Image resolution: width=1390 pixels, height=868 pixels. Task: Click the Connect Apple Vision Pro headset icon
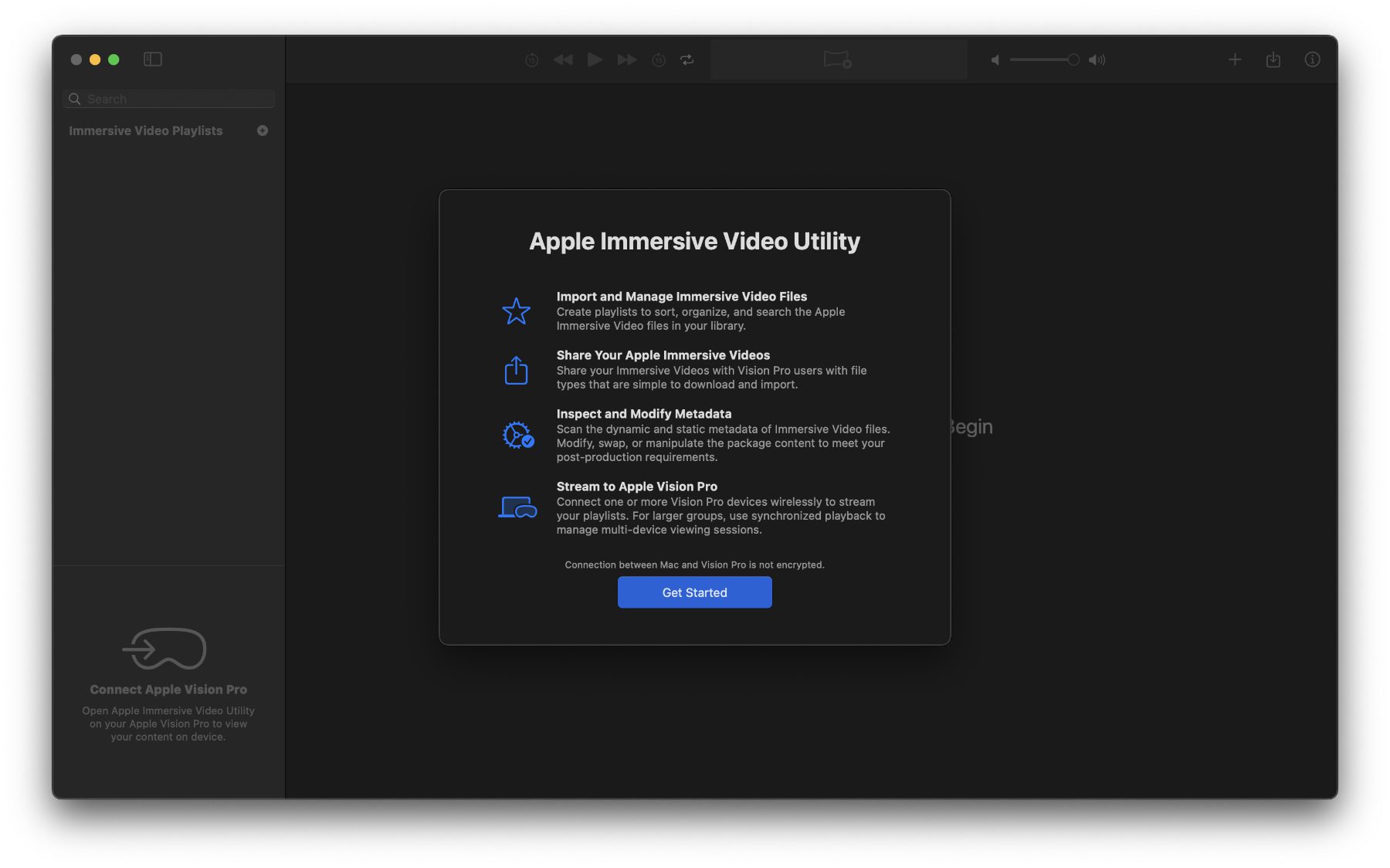tap(165, 648)
